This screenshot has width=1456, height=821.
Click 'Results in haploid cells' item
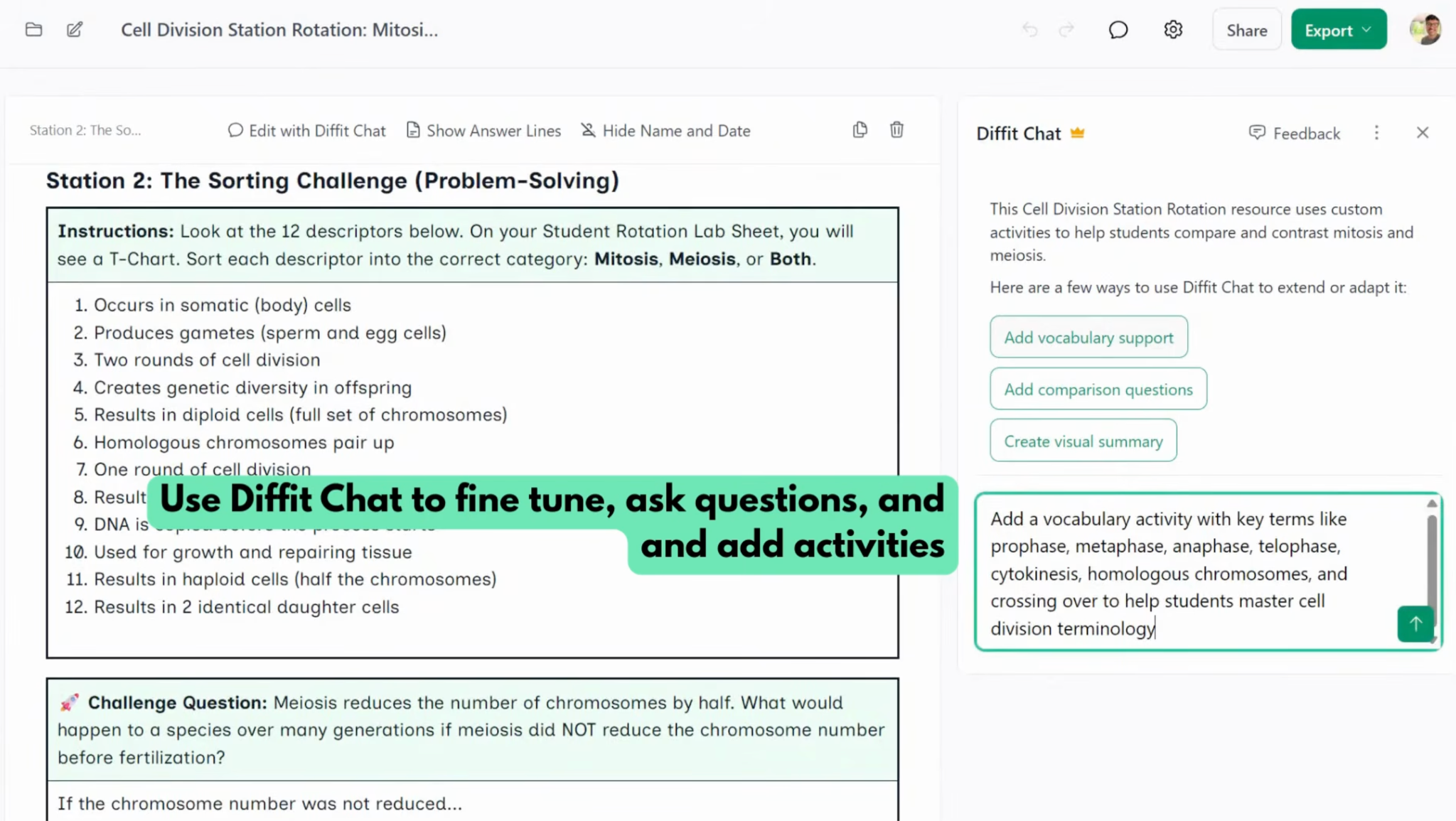(x=295, y=579)
